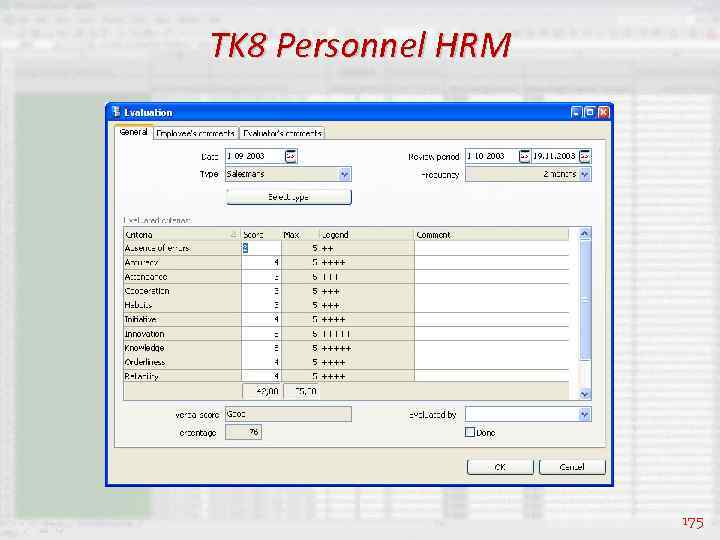Select the Innovation criteria row

[346, 334]
